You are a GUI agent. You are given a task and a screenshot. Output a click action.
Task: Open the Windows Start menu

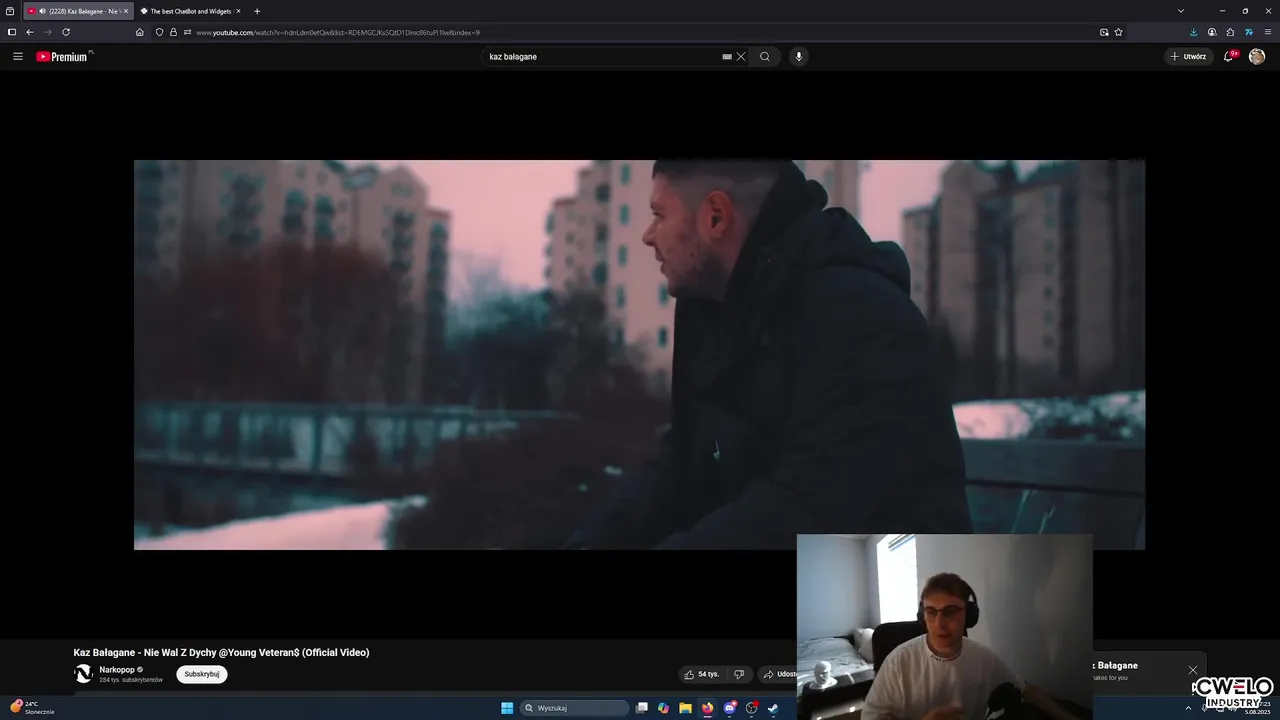pyautogui.click(x=507, y=708)
